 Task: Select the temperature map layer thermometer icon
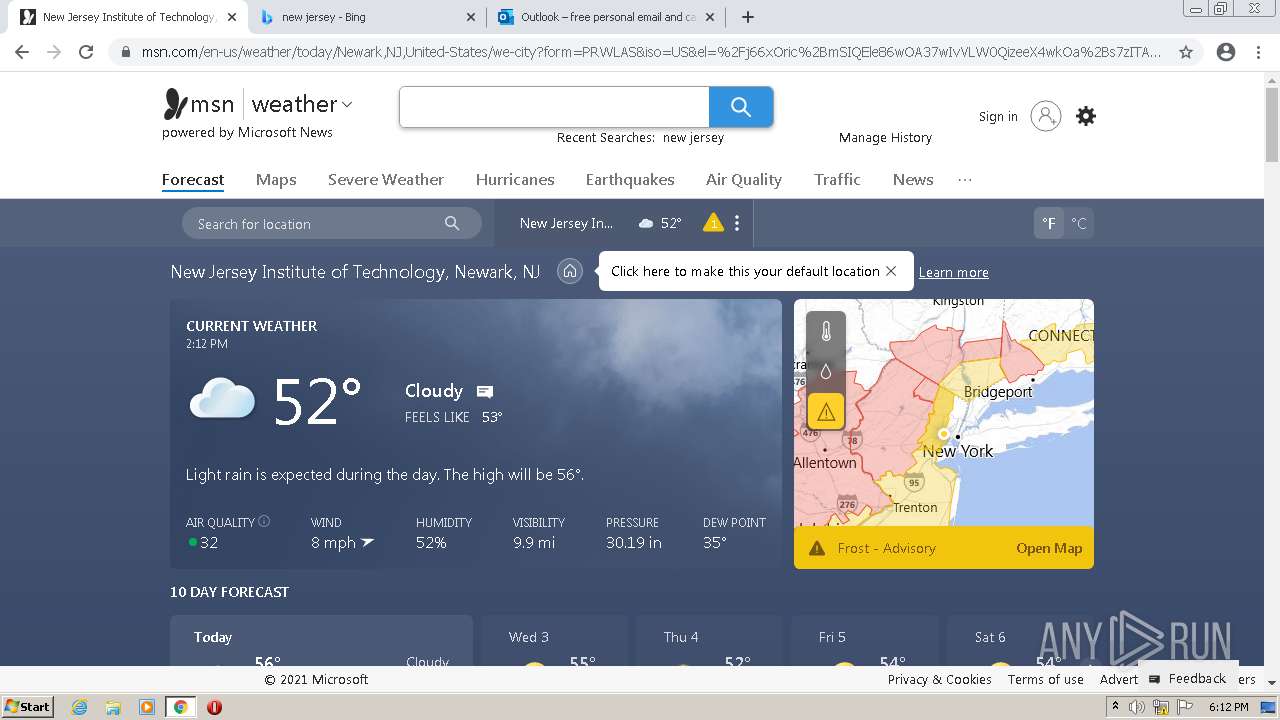pos(826,332)
